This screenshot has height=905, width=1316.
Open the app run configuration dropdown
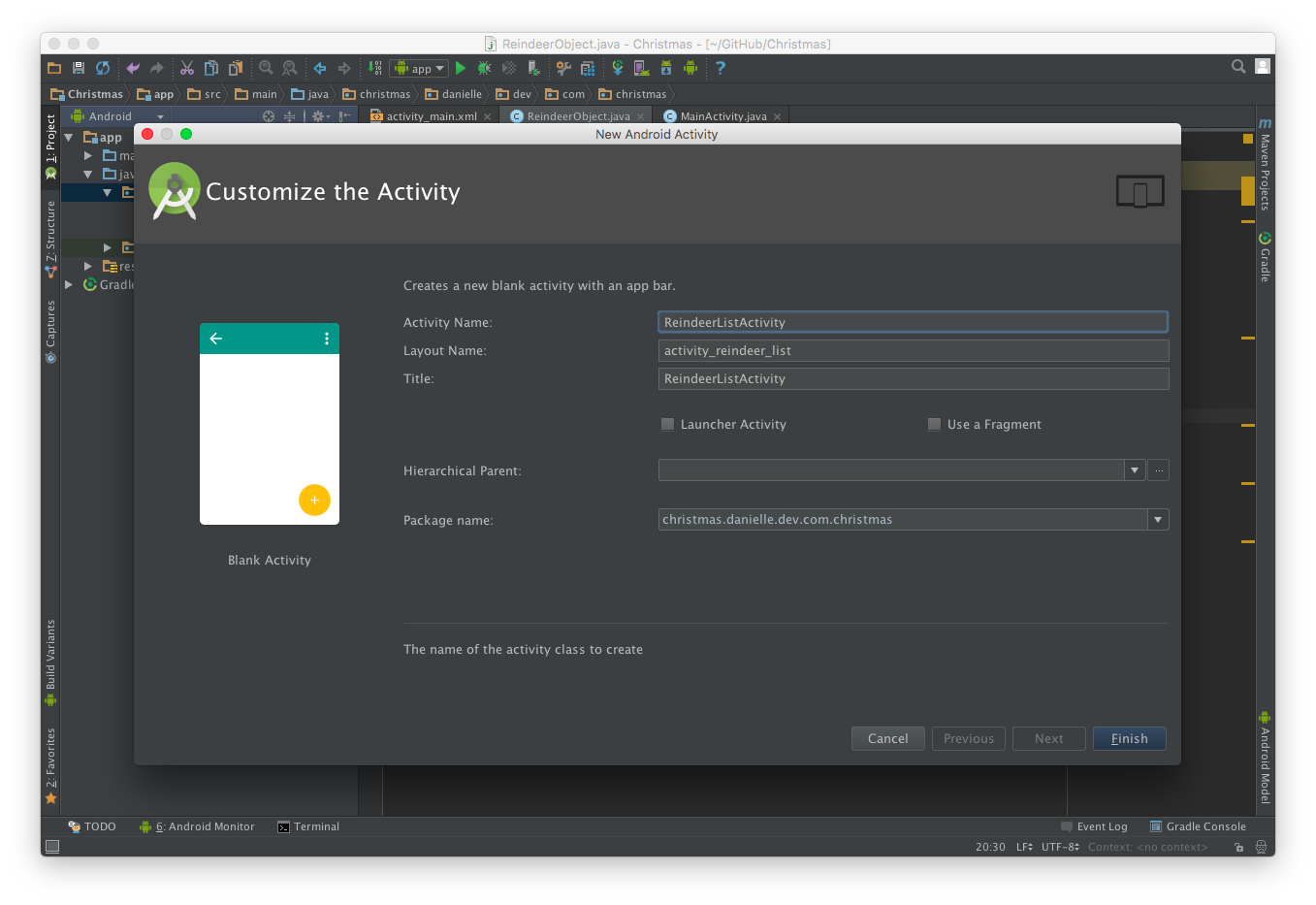click(x=419, y=68)
